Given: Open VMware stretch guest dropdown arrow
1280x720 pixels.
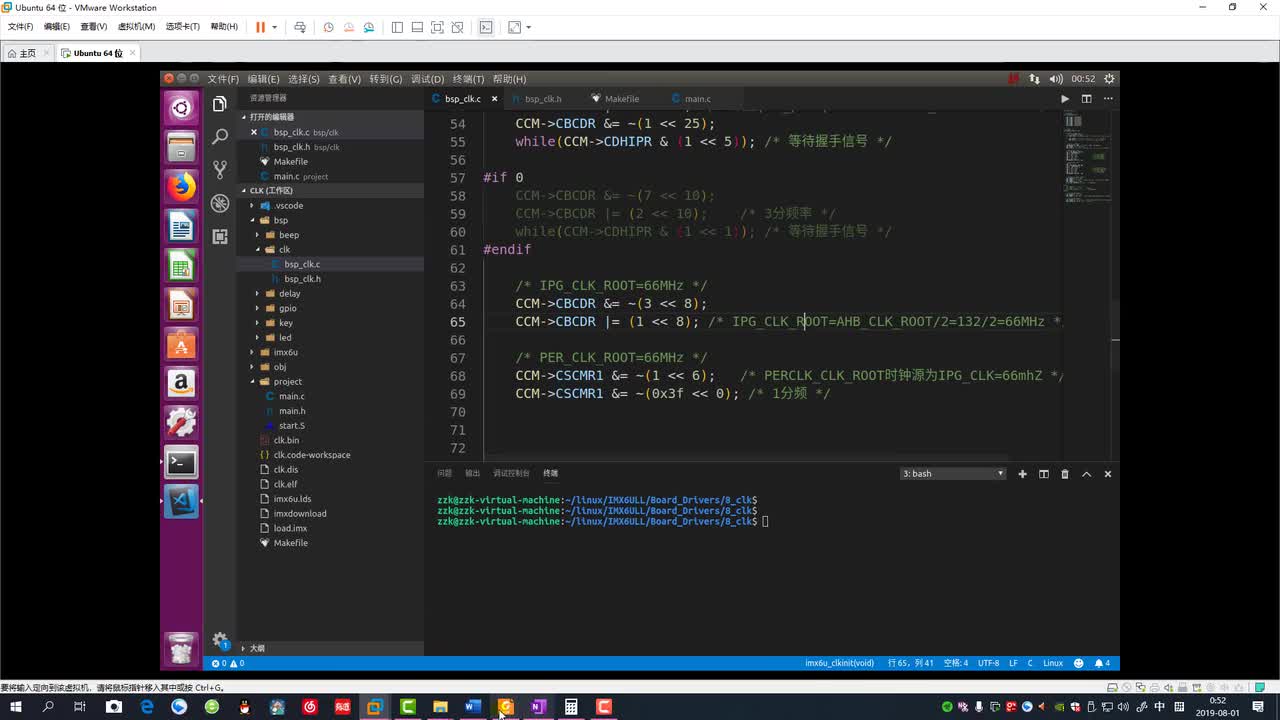Looking at the screenshot, I should pyautogui.click(x=528, y=27).
